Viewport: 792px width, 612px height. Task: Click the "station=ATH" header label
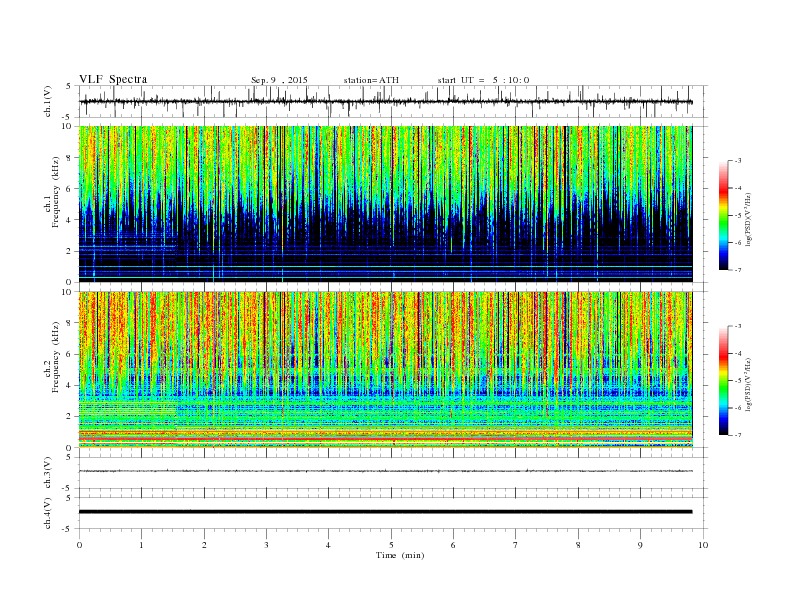(x=371, y=80)
